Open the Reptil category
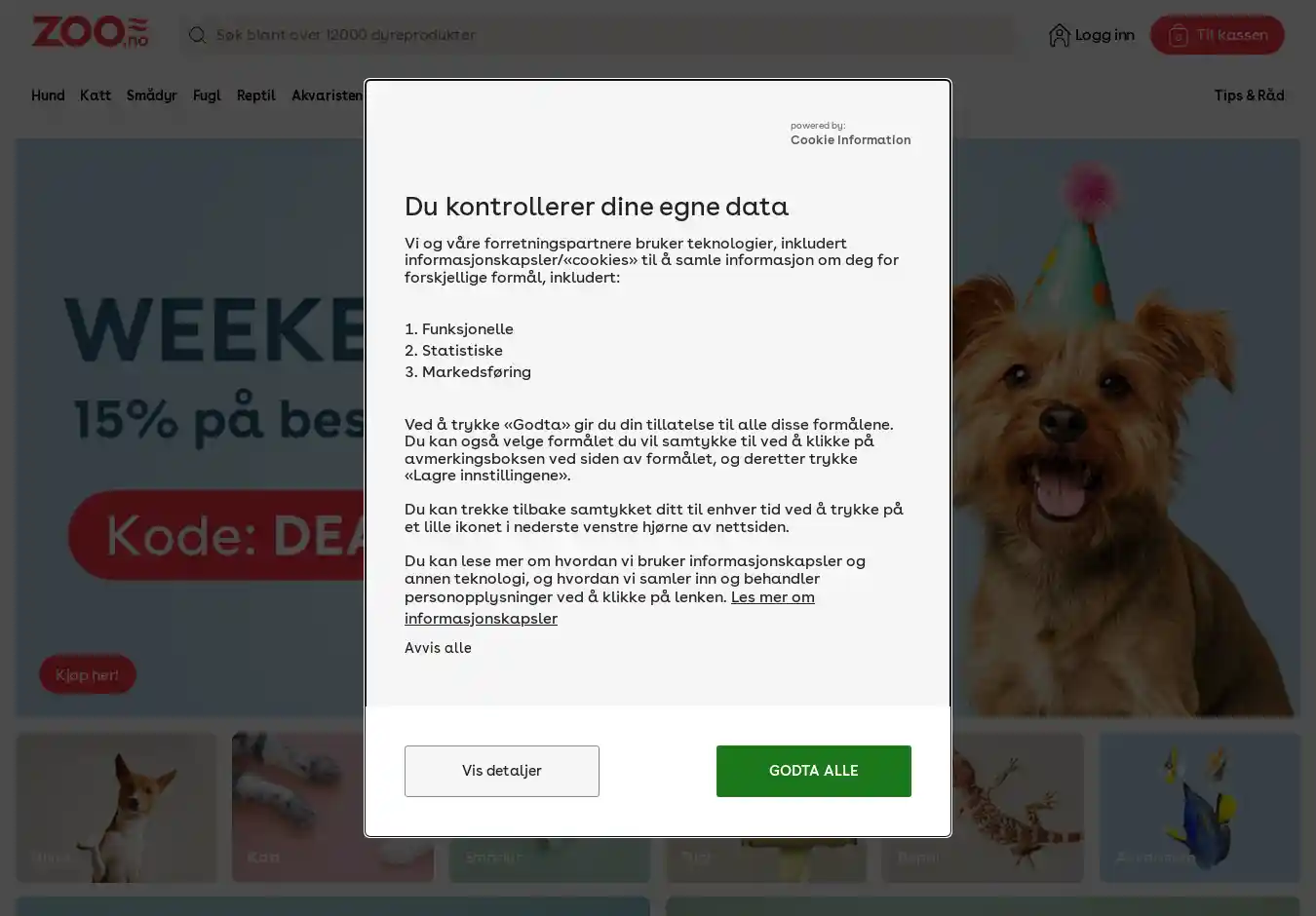The image size is (1316, 916). coord(256,95)
